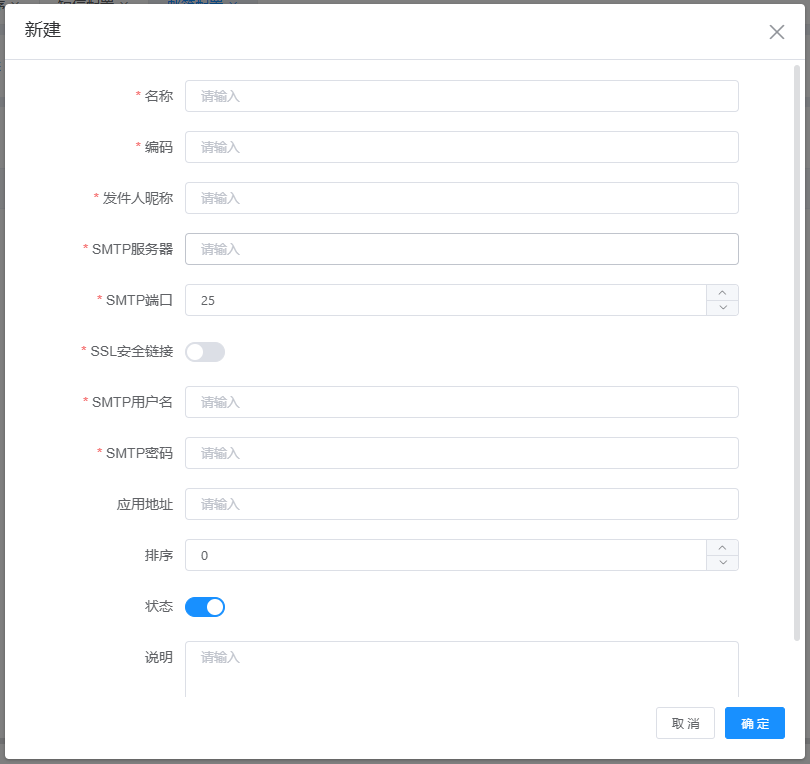810x764 pixels.
Task: Decrease 排序 value with down arrow
Action: coord(722,563)
